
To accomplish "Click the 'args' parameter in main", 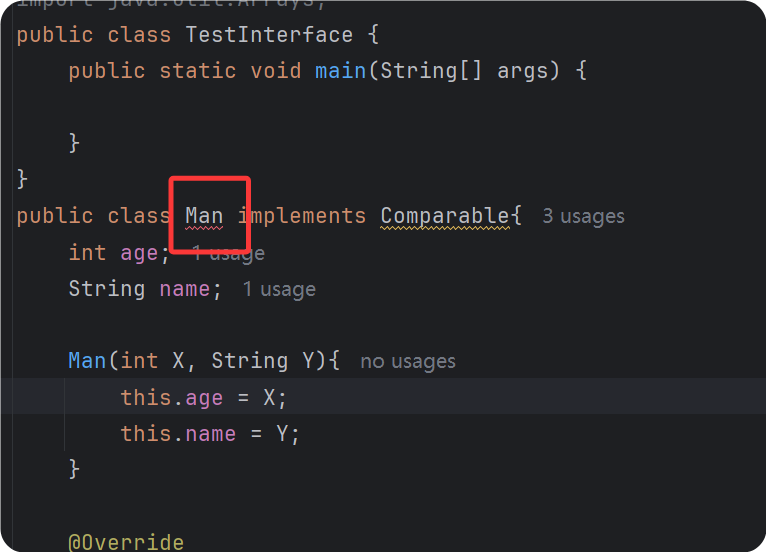I will tap(523, 71).
